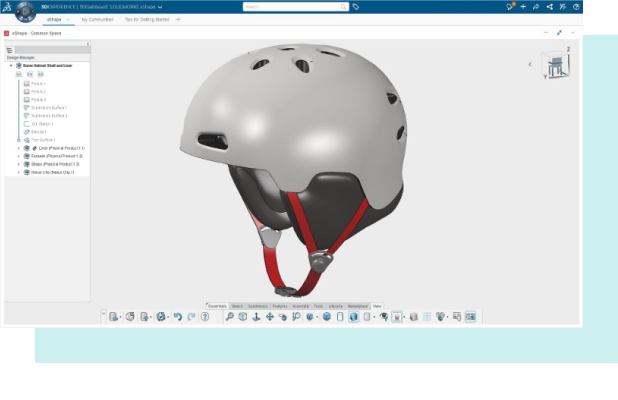Click the view orientation cube
Viewport: 618px width, 400px height.
tap(556, 64)
